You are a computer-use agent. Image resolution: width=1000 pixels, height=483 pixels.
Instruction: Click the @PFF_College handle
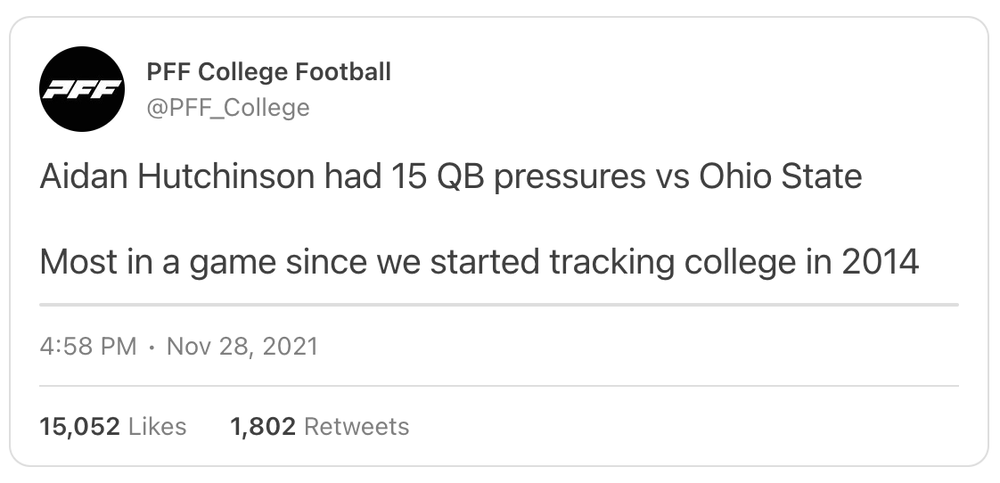pos(228,107)
